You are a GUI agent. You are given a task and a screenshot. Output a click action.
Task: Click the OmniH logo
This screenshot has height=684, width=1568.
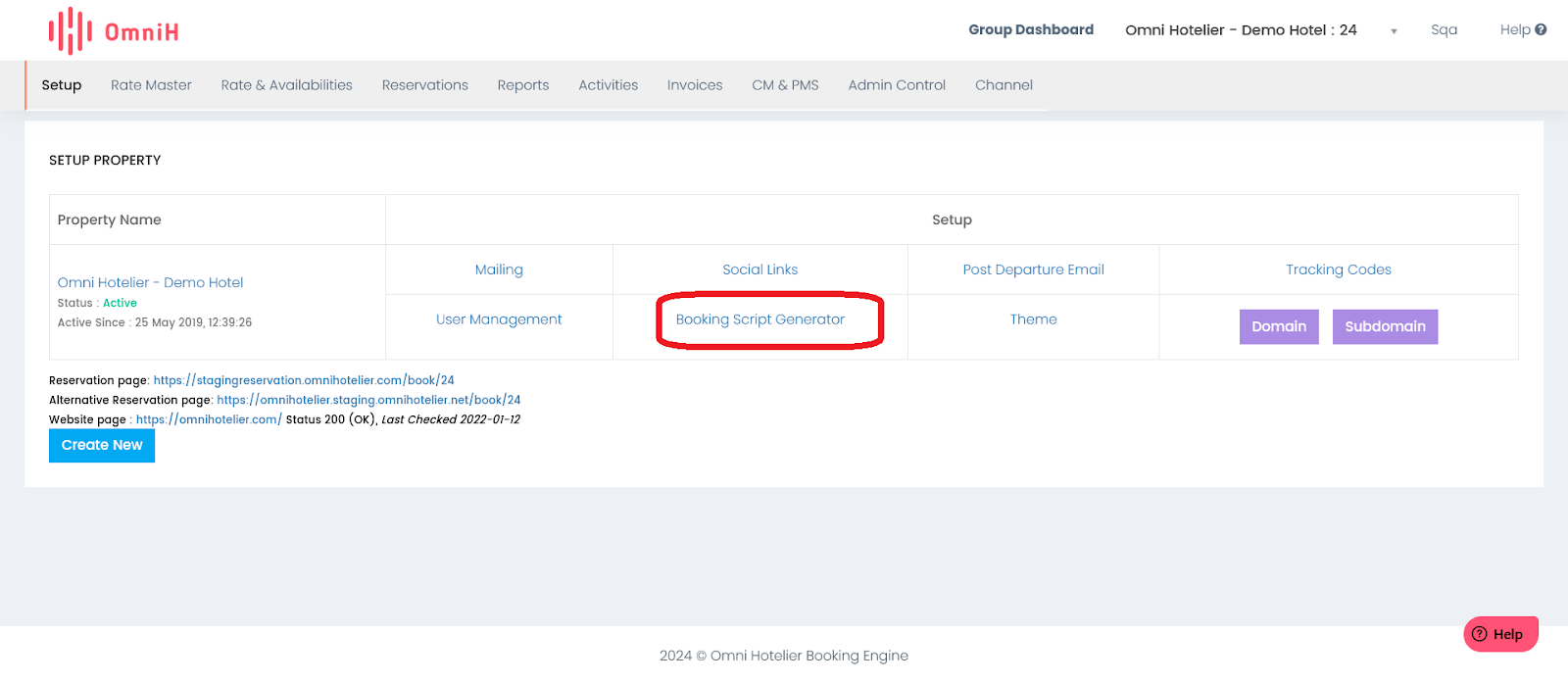[x=114, y=31]
